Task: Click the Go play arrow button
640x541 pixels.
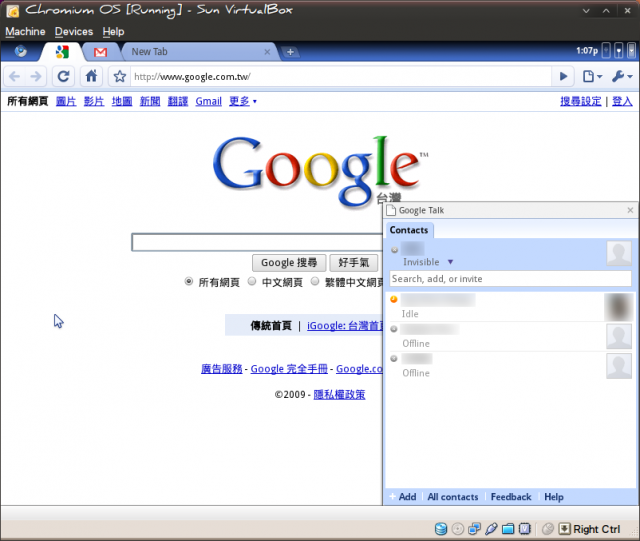Action: (x=563, y=76)
